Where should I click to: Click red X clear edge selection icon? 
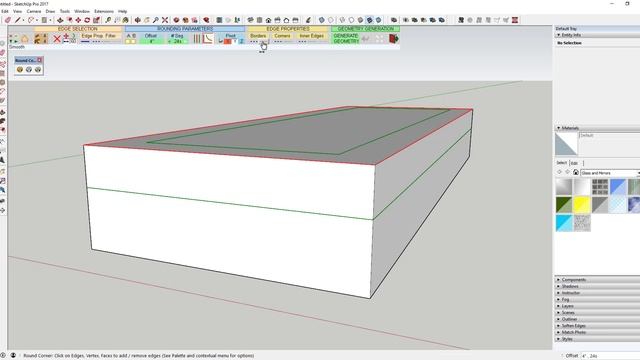click(x=57, y=39)
